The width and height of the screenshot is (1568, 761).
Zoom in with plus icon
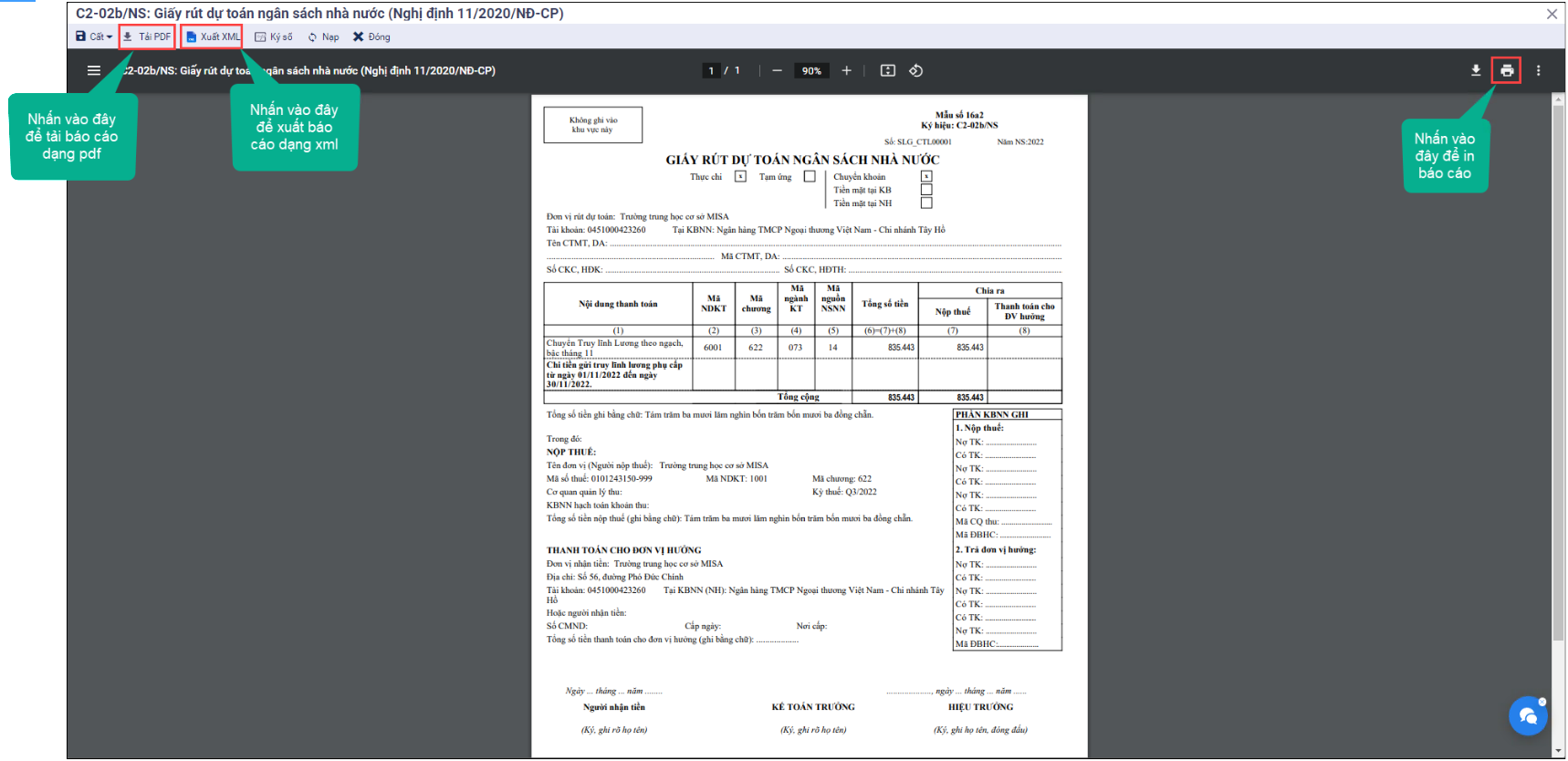click(846, 70)
